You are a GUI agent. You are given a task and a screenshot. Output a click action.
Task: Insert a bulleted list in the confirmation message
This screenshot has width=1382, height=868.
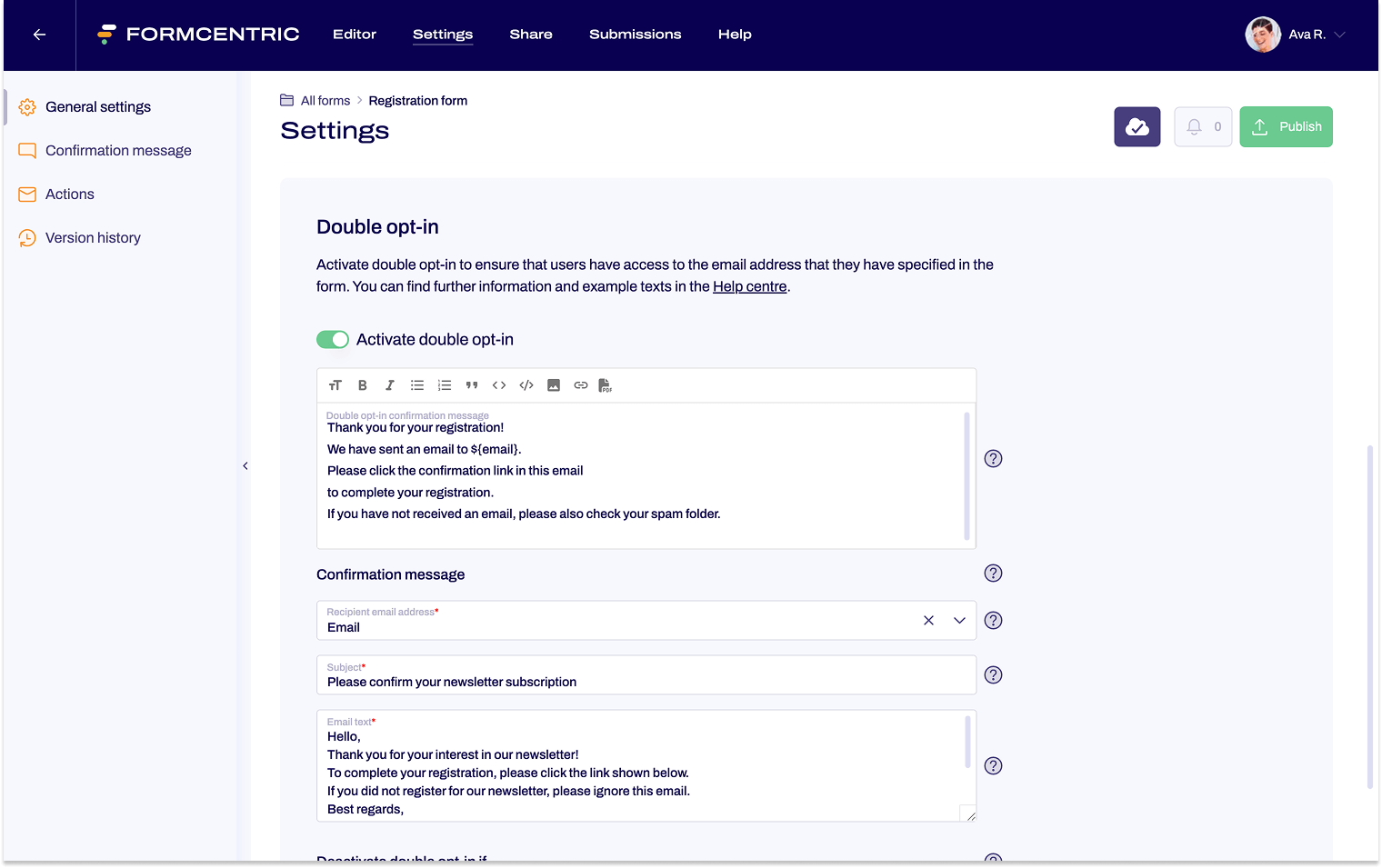click(417, 384)
